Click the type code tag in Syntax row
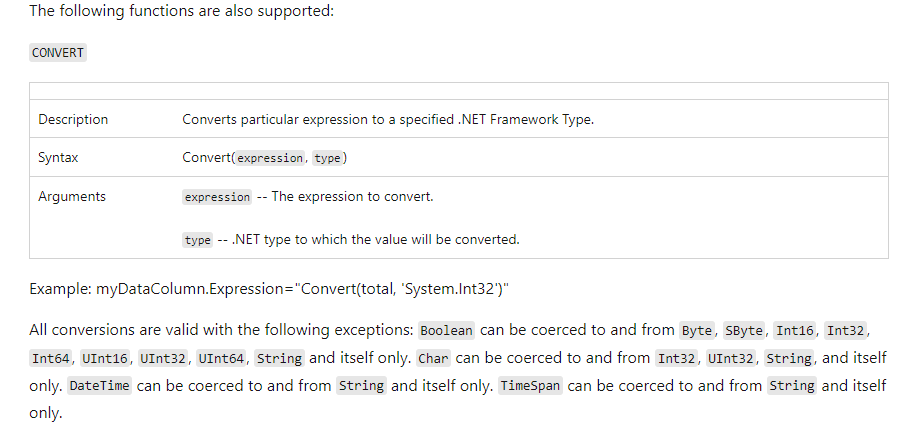This screenshot has width=909, height=424. point(328,158)
